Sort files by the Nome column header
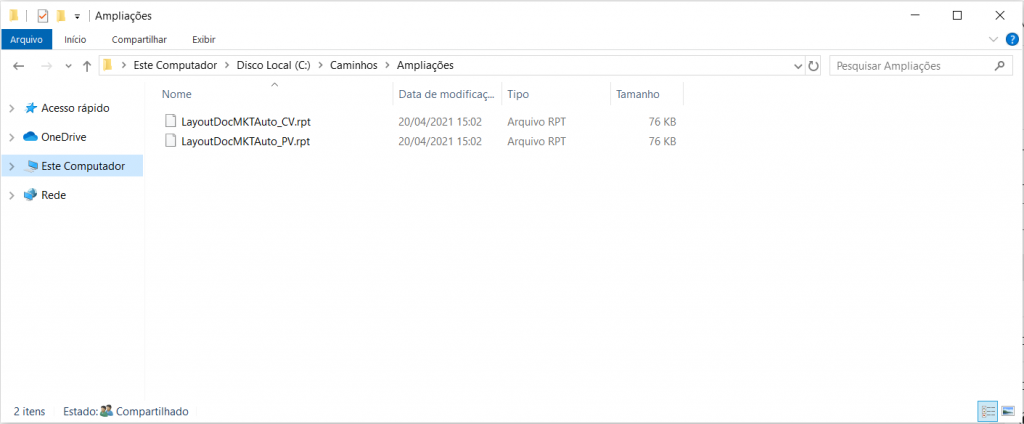 point(176,94)
